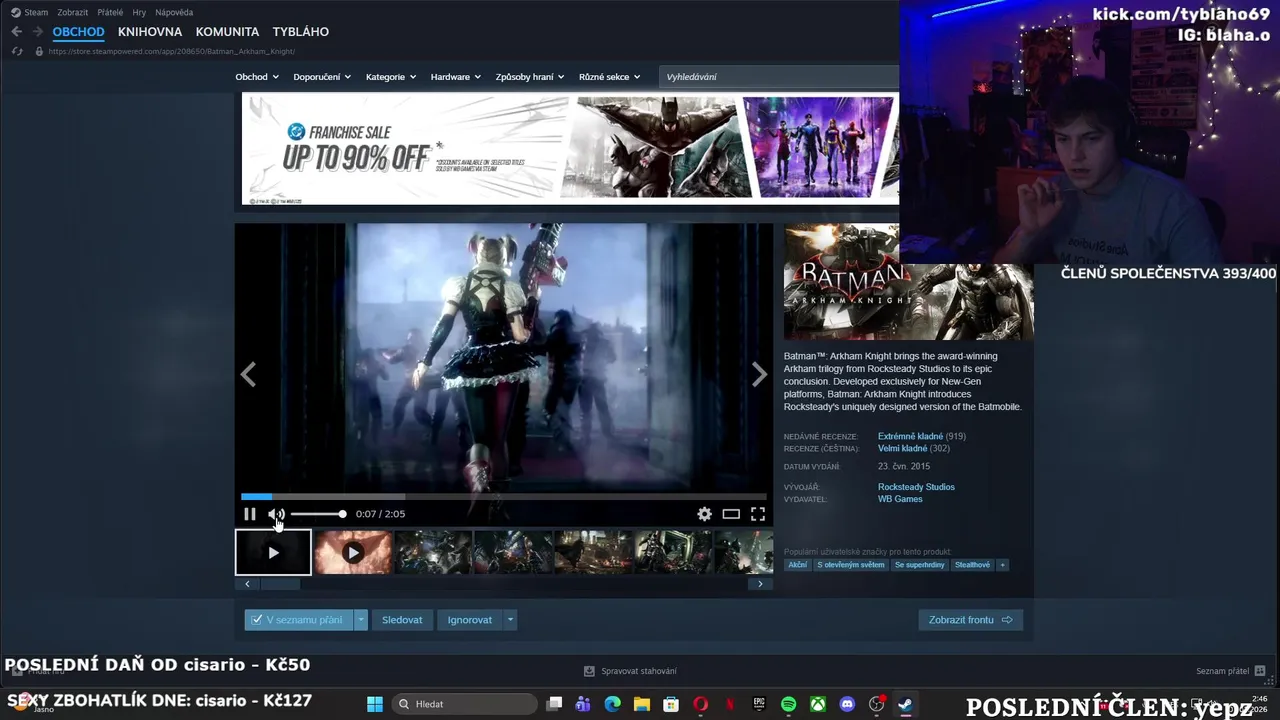
Task: Adjust the video volume slider
Action: 318,514
